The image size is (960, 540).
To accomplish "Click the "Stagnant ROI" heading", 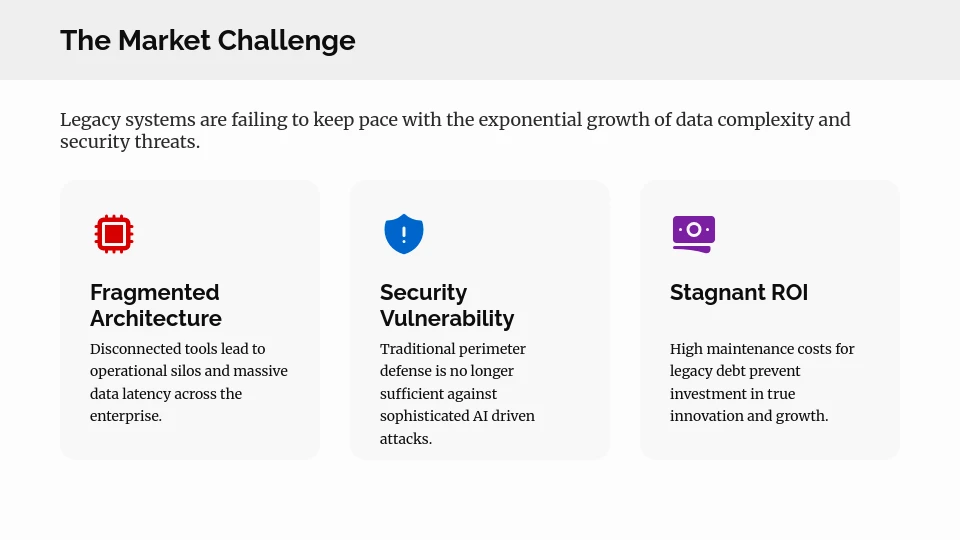I will [739, 292].
